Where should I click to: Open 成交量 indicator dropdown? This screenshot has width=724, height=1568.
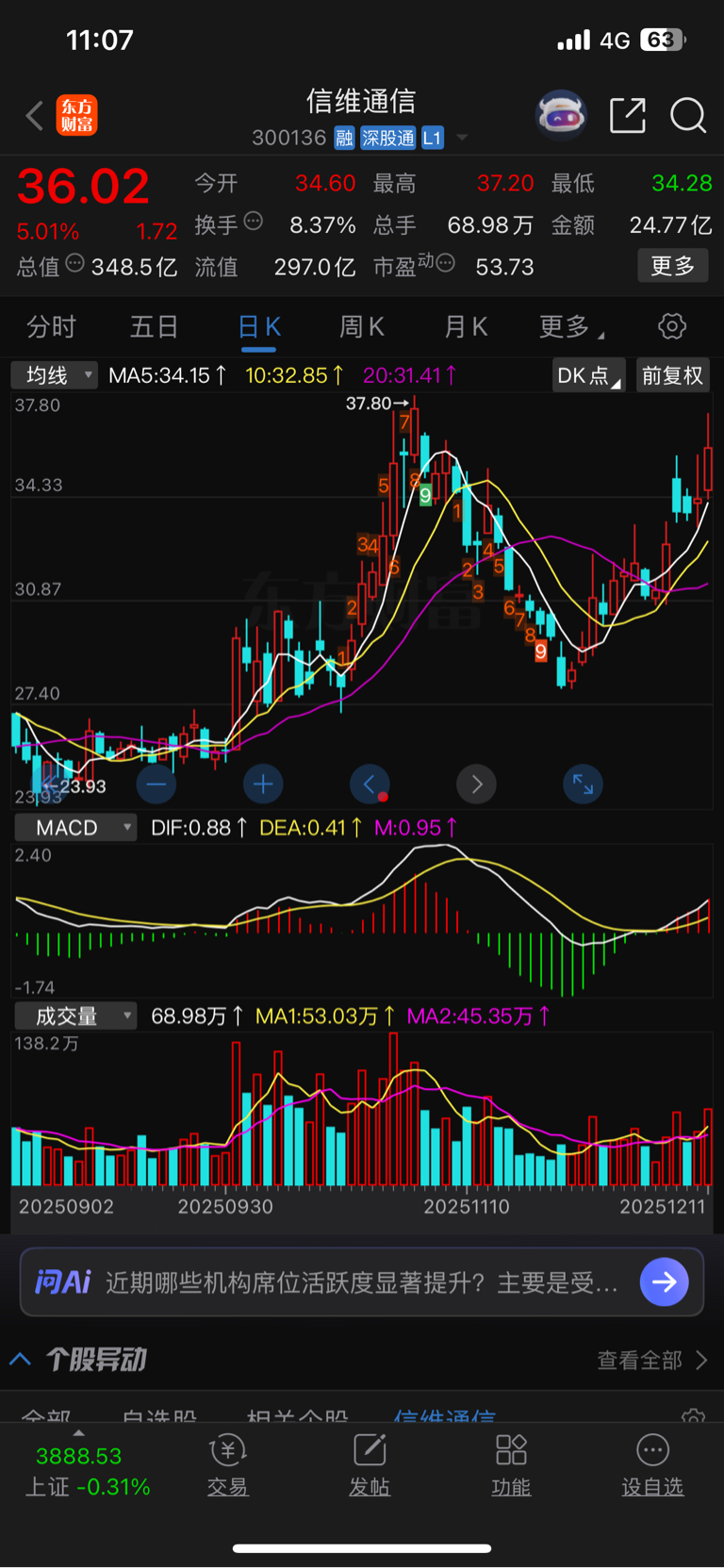click(x=75, y=1016)
